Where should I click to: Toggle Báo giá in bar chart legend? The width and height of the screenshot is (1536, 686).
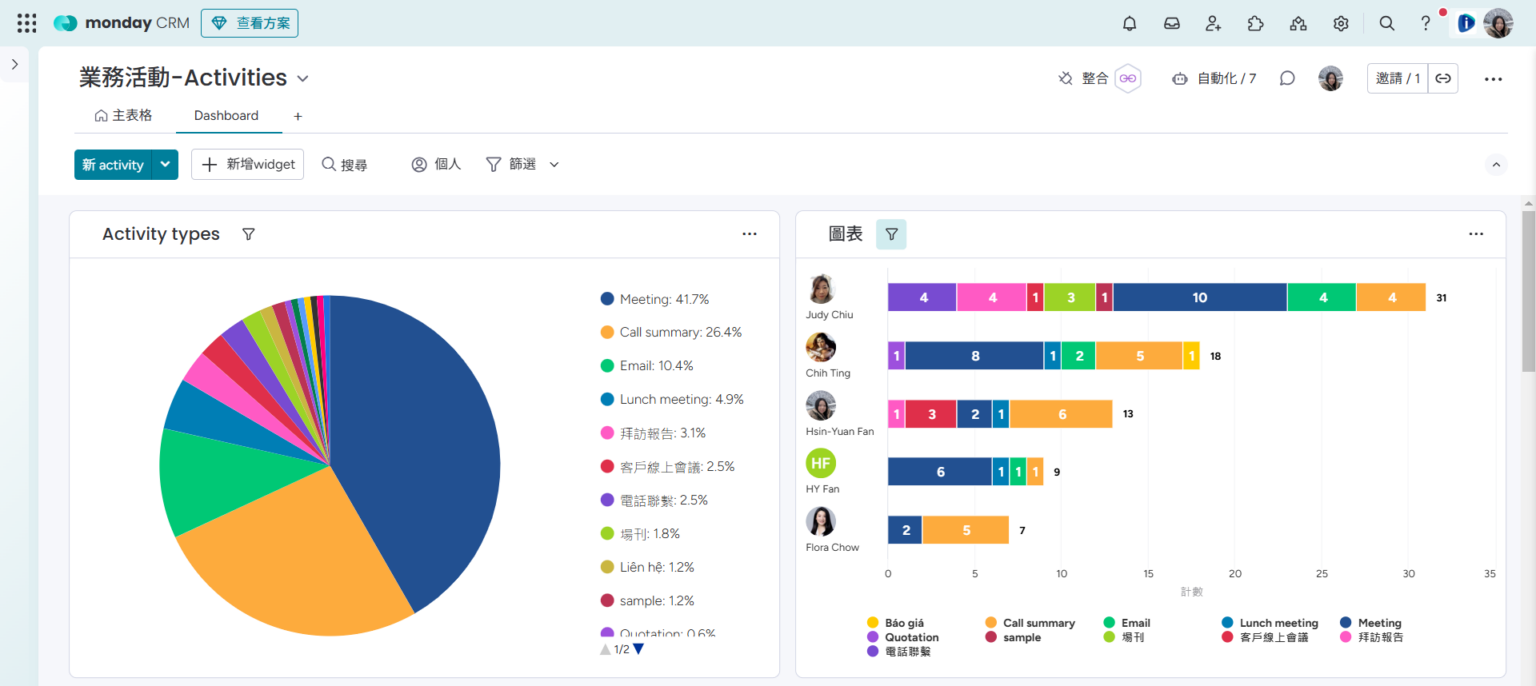pyautogui.click(x=896, y=623)
